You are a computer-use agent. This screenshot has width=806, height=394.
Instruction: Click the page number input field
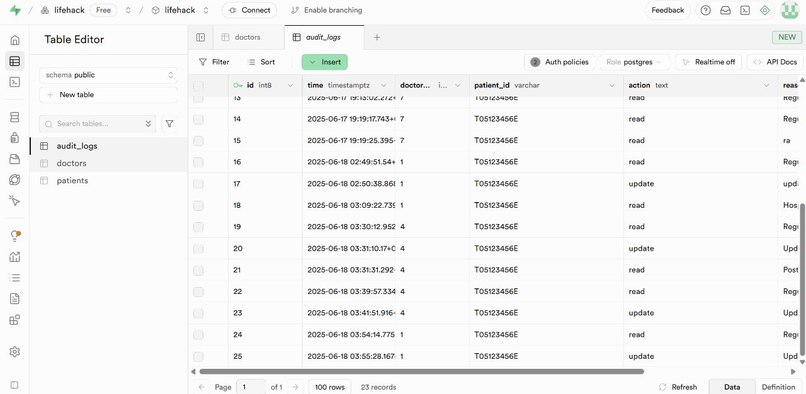point(250,387)
